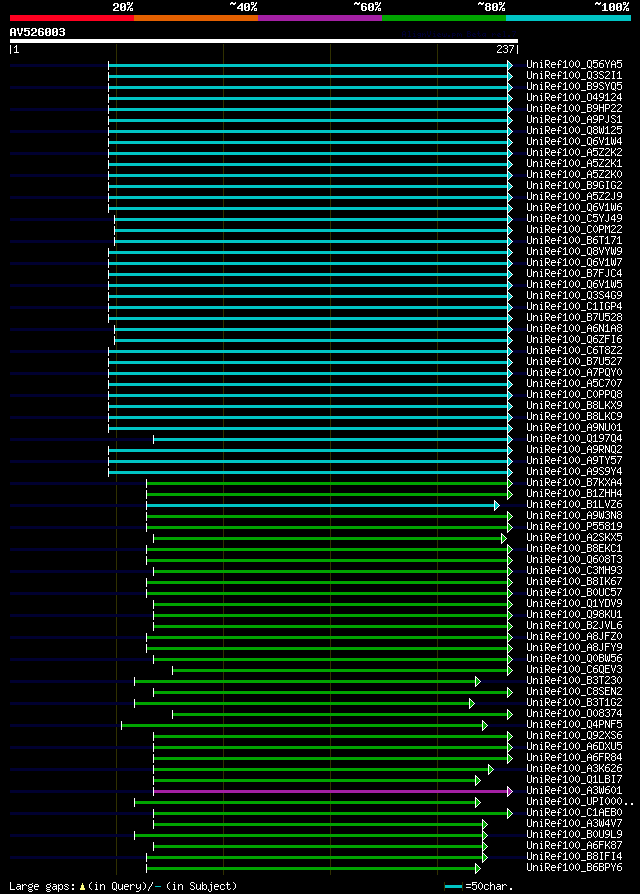Select the UniRef100_A5Z2K0 label

[574, 174]
